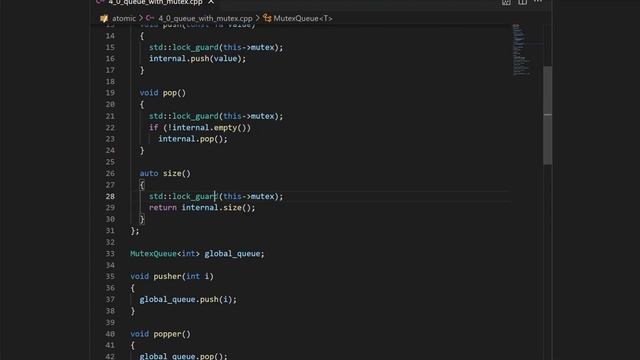Image resolution: width=640 pixels, height=360 pixels.
Task: Open the atomic folder breadcrumb
Action: 124,18
